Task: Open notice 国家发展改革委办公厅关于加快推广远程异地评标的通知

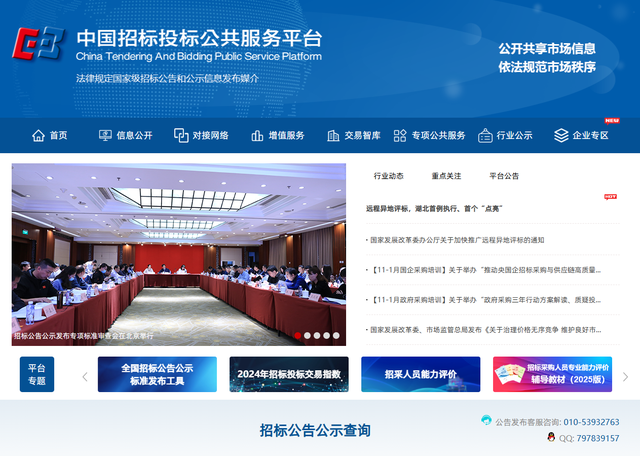Action: (x=457, y=240)
